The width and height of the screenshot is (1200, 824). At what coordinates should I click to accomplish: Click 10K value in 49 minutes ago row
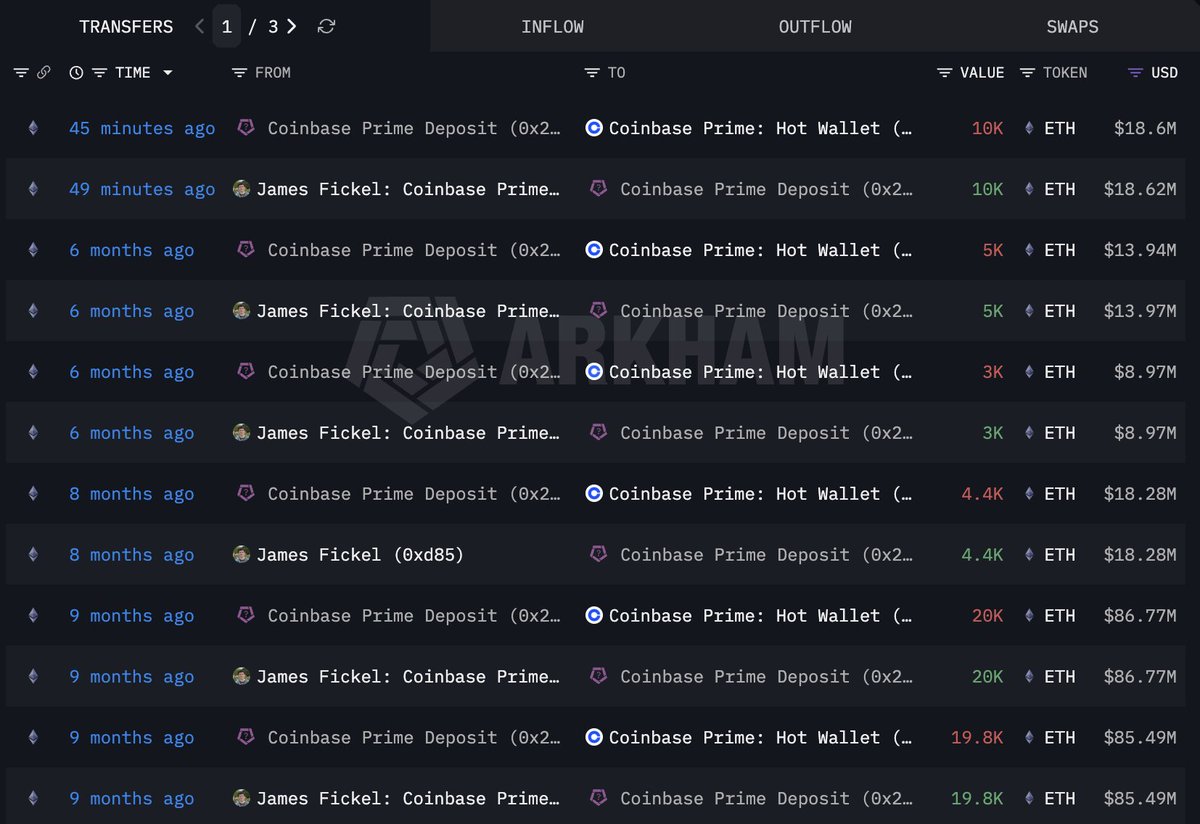coord(987,189)
